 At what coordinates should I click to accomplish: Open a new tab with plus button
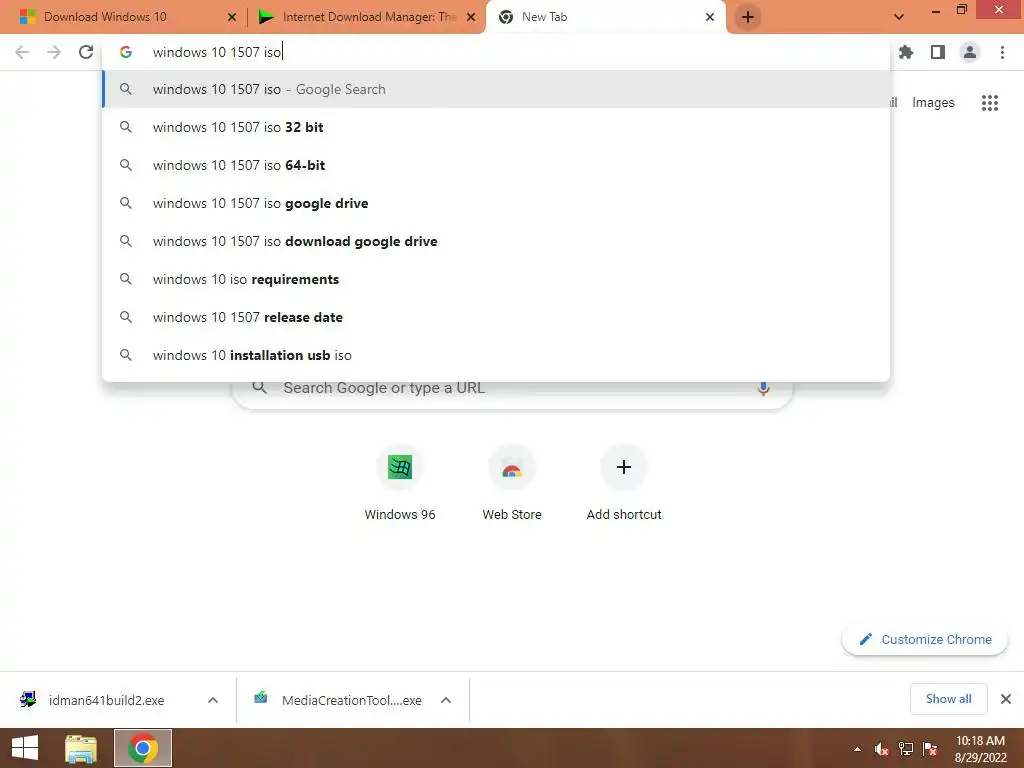click(748, 17)
